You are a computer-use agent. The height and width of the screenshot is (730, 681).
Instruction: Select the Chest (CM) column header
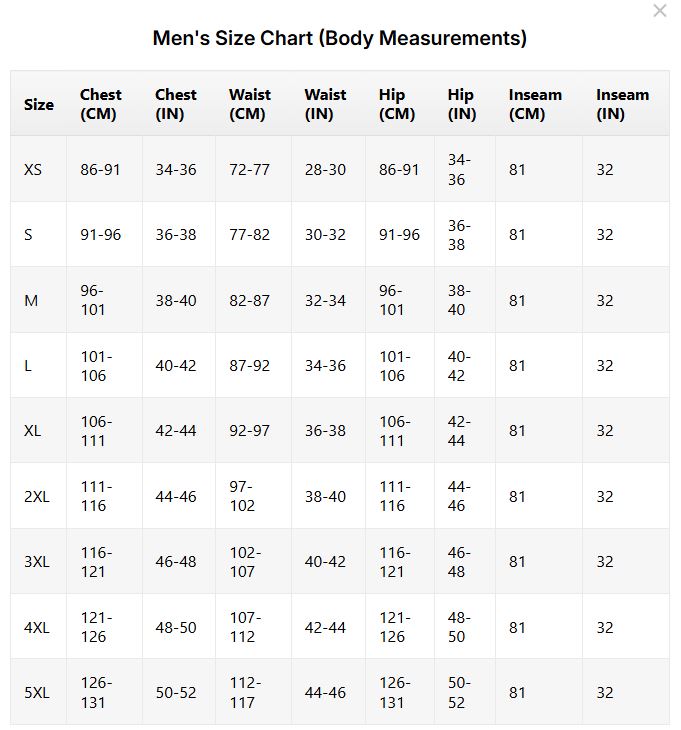(101, 104)
